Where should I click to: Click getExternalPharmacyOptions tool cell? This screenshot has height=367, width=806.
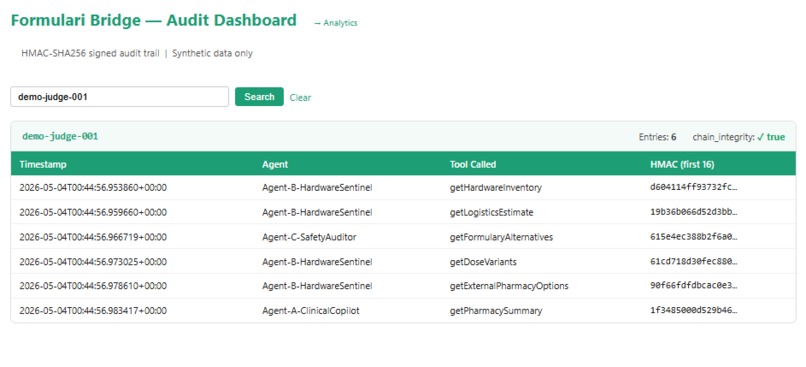click(509, 285)
